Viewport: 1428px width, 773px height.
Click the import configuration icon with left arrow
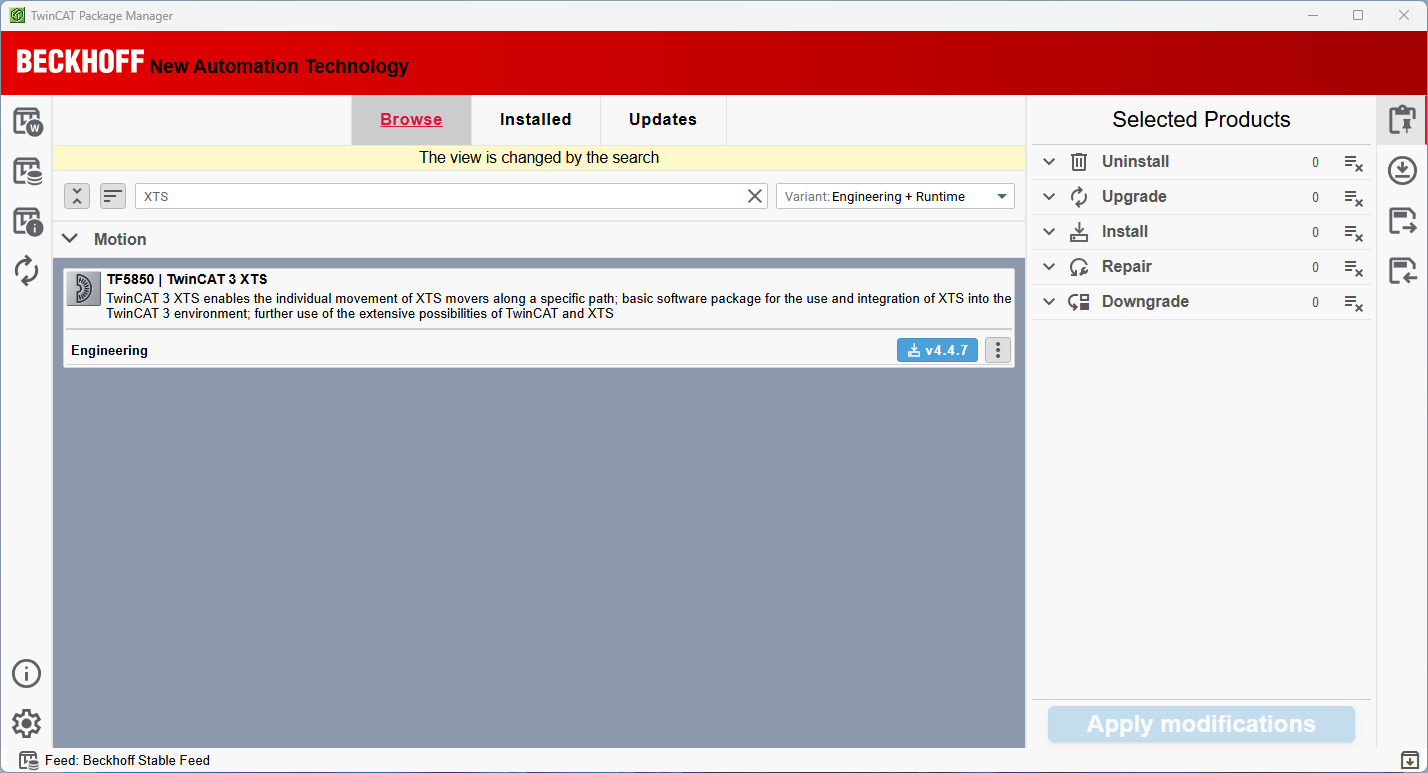[1403, 270]
